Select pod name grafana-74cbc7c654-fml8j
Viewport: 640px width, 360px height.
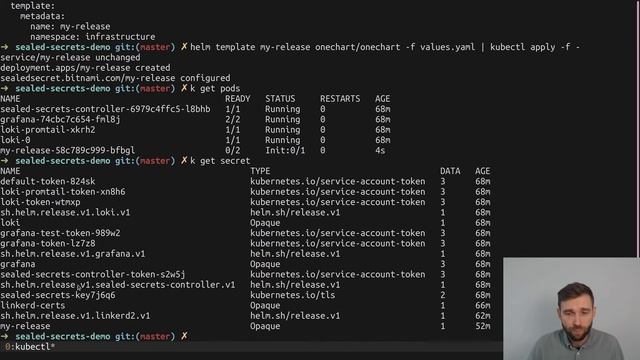point(60,120)
